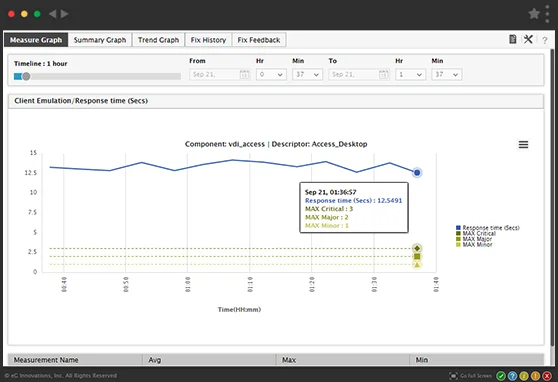The width and height of the screenshot is (558, 382).
Task: Select the Measure Graph tab
Action: [x=36, y=40]
